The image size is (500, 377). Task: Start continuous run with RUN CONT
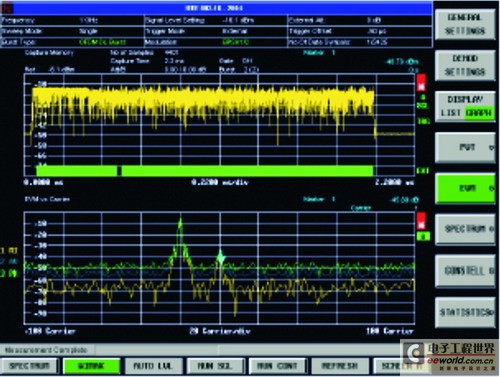[x=277, y=366]
